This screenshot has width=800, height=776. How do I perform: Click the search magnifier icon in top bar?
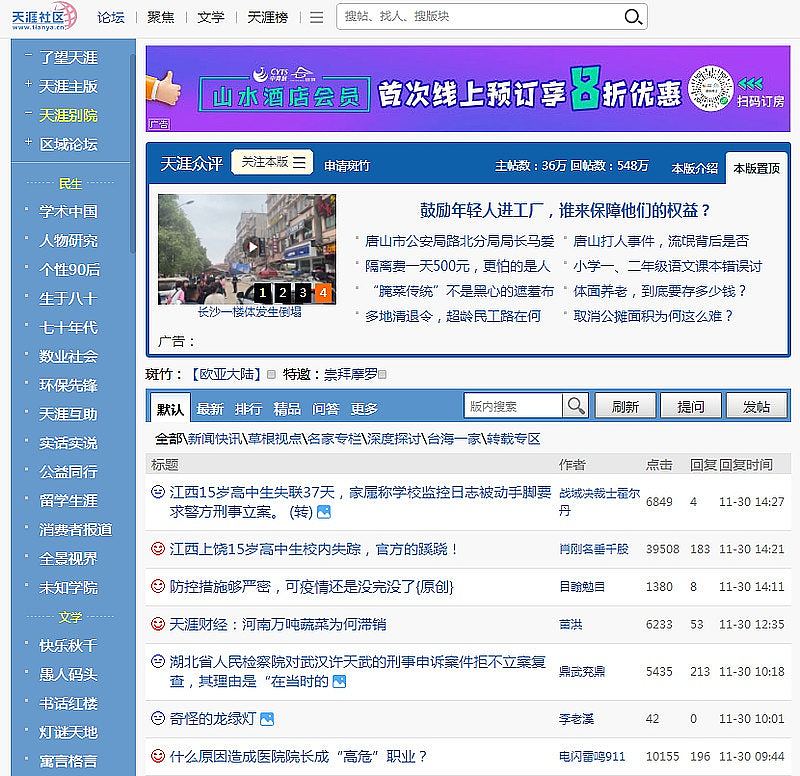633,17
